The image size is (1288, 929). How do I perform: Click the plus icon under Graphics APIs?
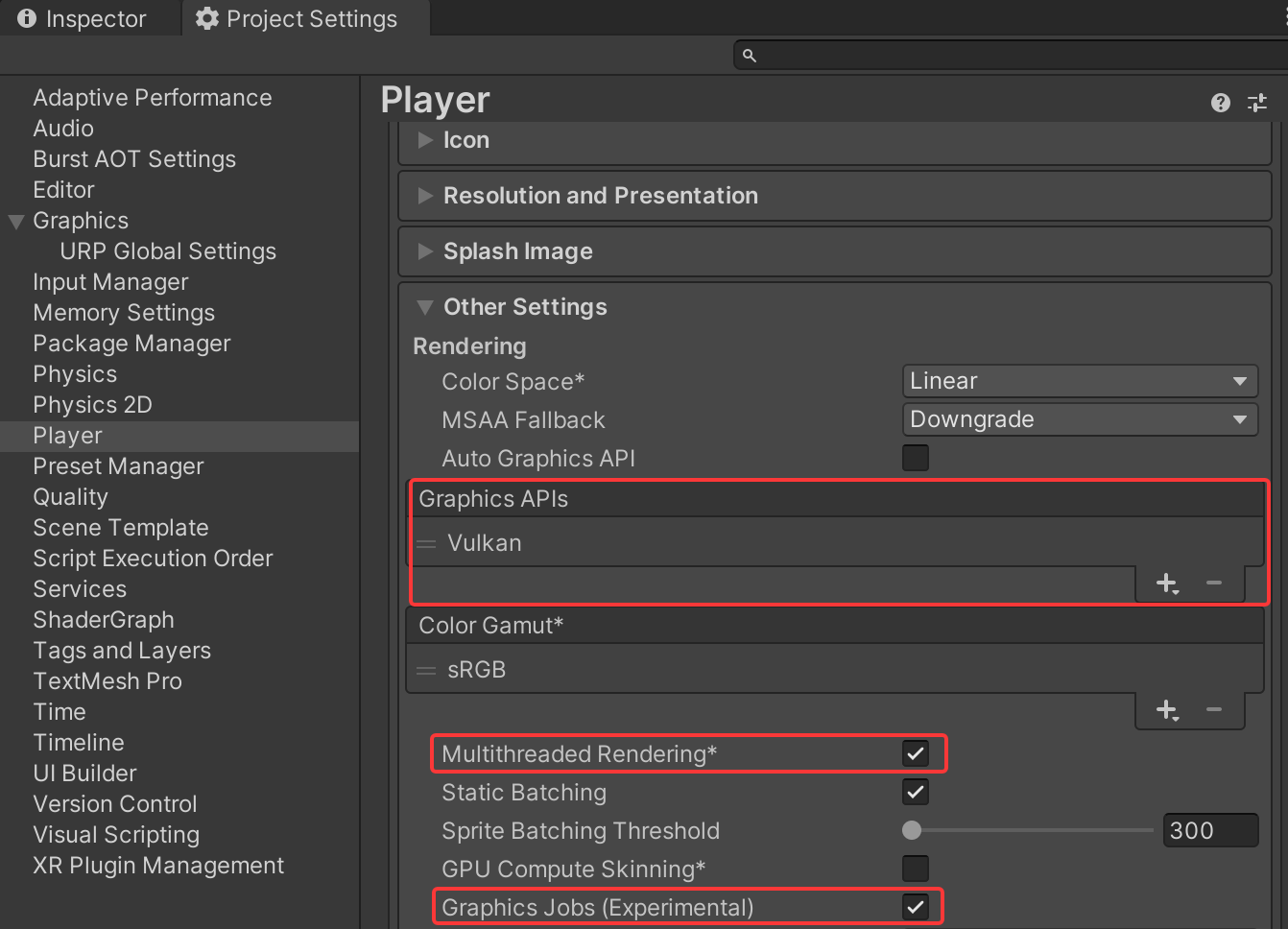(1166, 583)
